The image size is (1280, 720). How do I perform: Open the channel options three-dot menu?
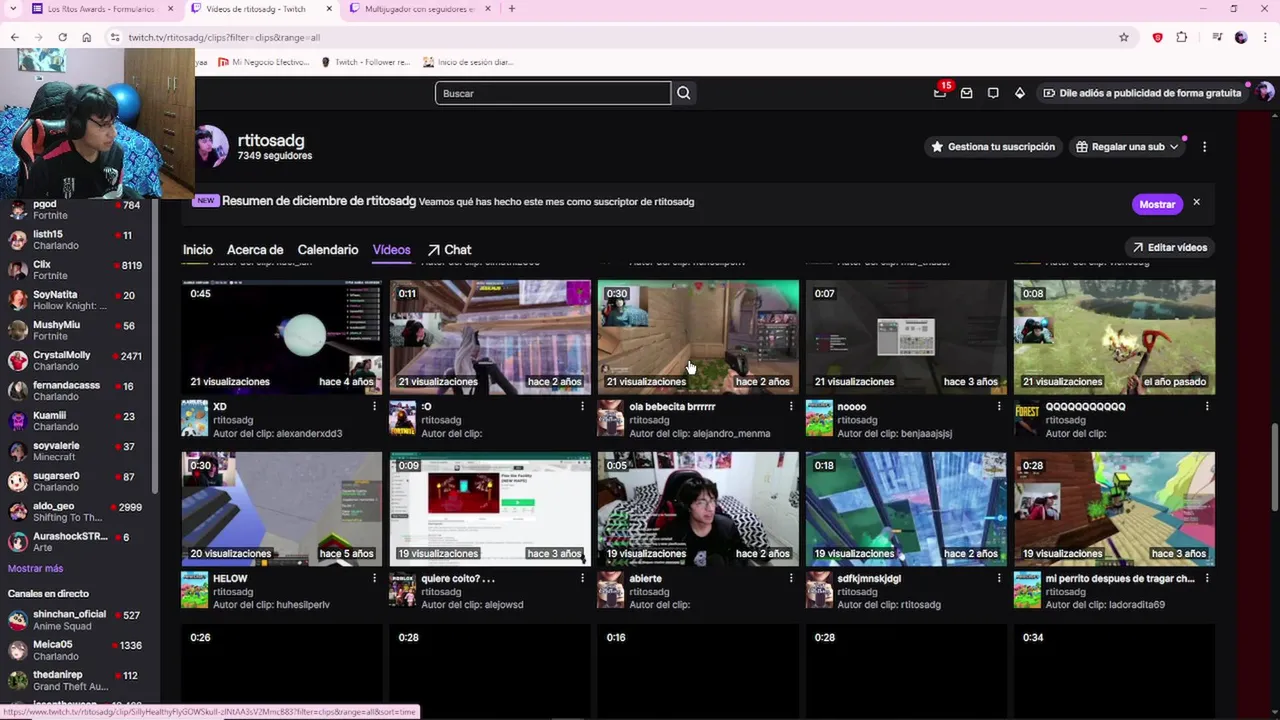coord(1204,147)
